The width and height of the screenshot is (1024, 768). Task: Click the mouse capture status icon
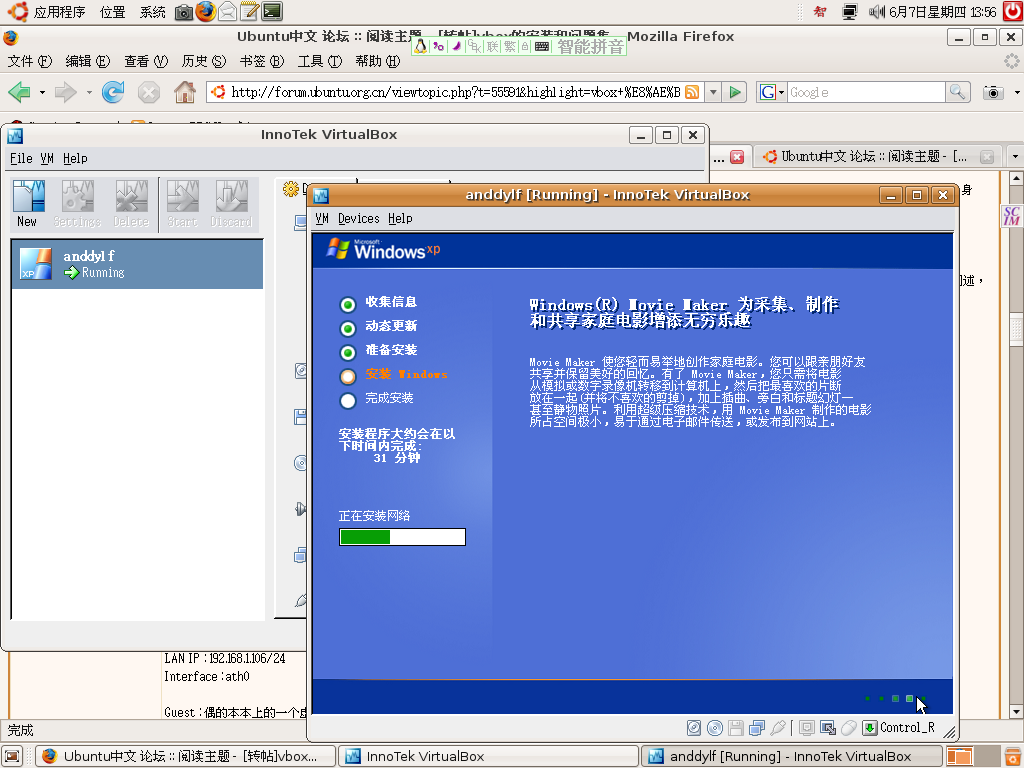tap(848, 728)
